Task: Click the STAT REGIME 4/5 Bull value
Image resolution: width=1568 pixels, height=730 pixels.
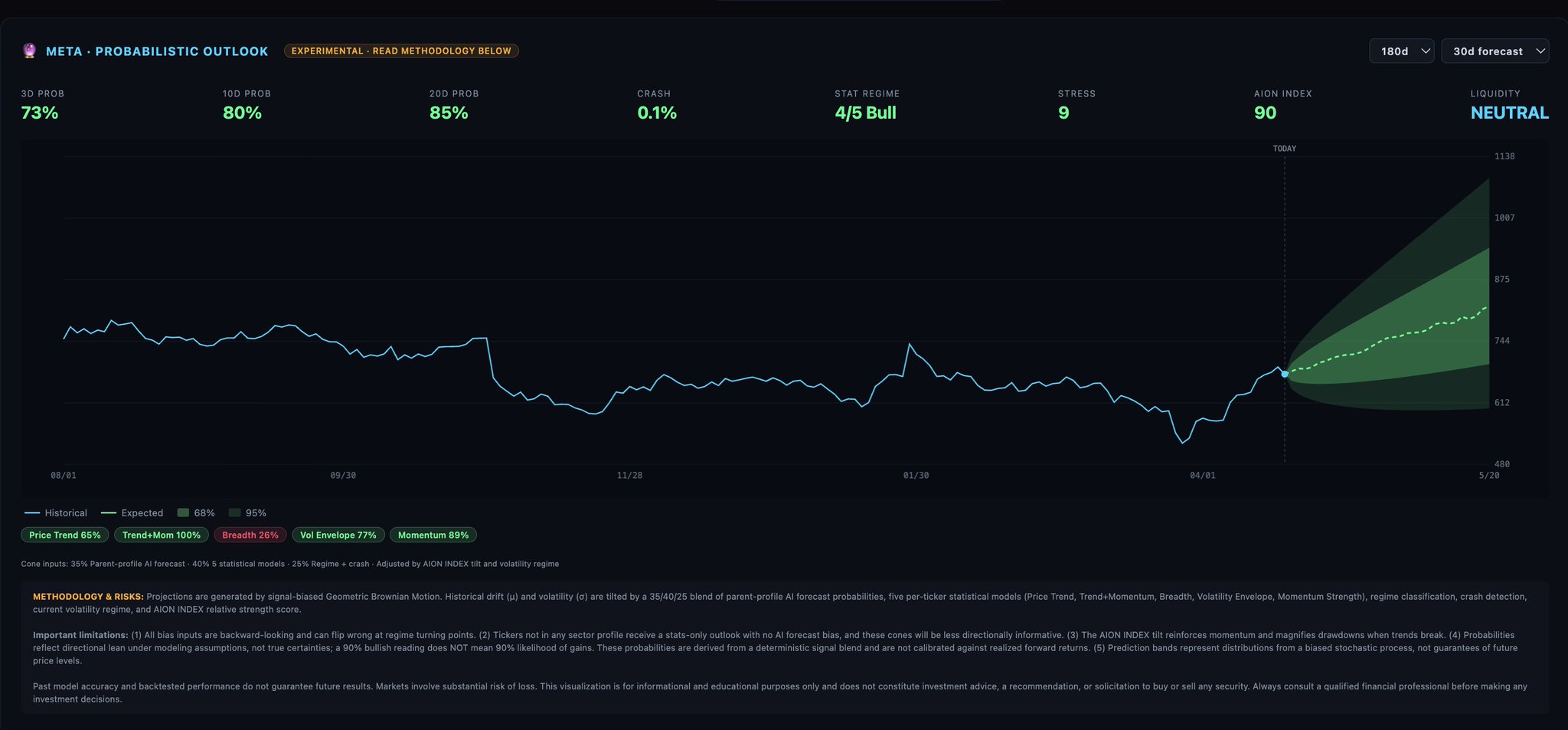Action: click(x=865, y=113)
